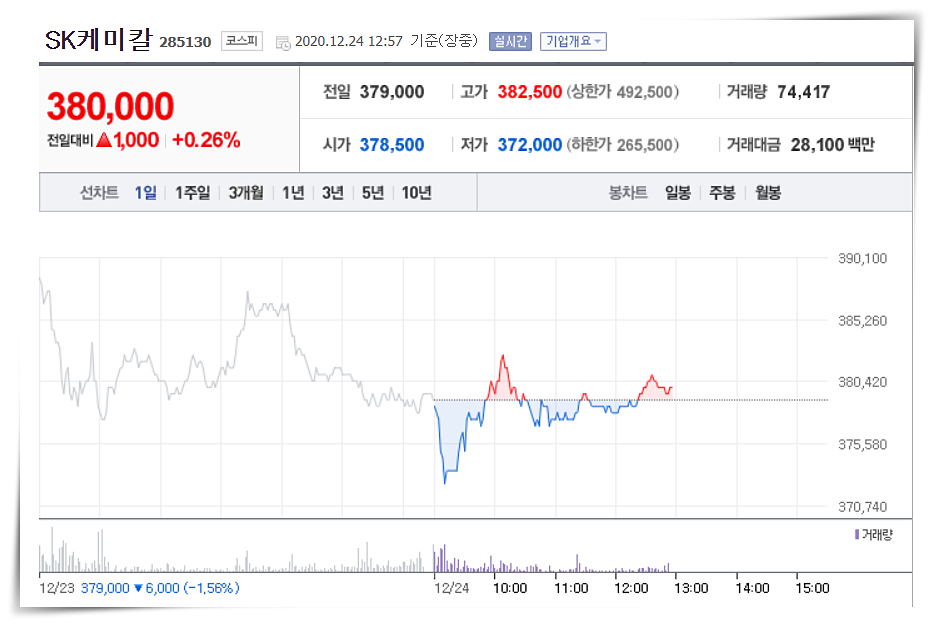Click the 12/23 date axis label

tap(57, 588)
